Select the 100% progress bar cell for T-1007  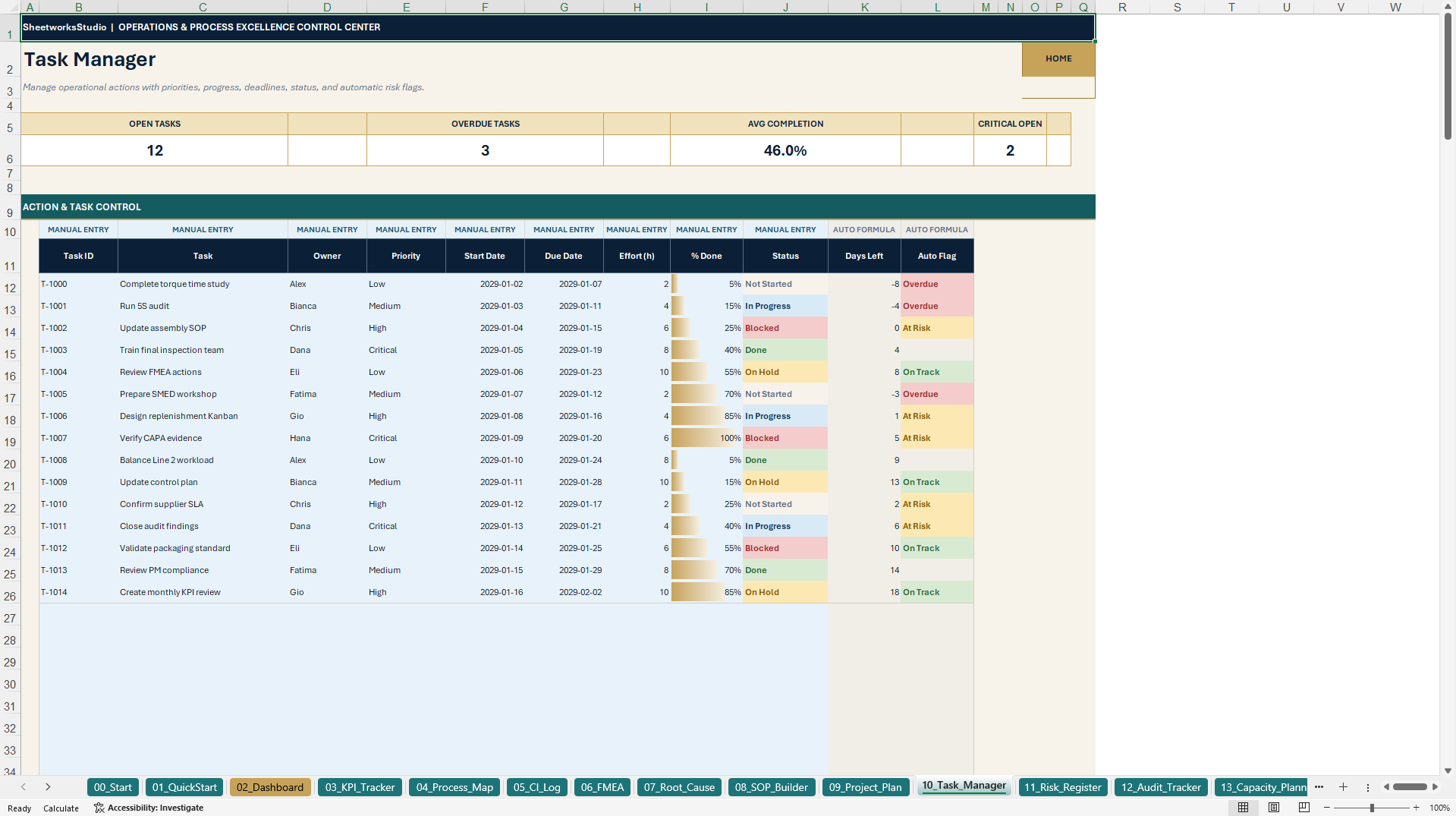[706, 439]
